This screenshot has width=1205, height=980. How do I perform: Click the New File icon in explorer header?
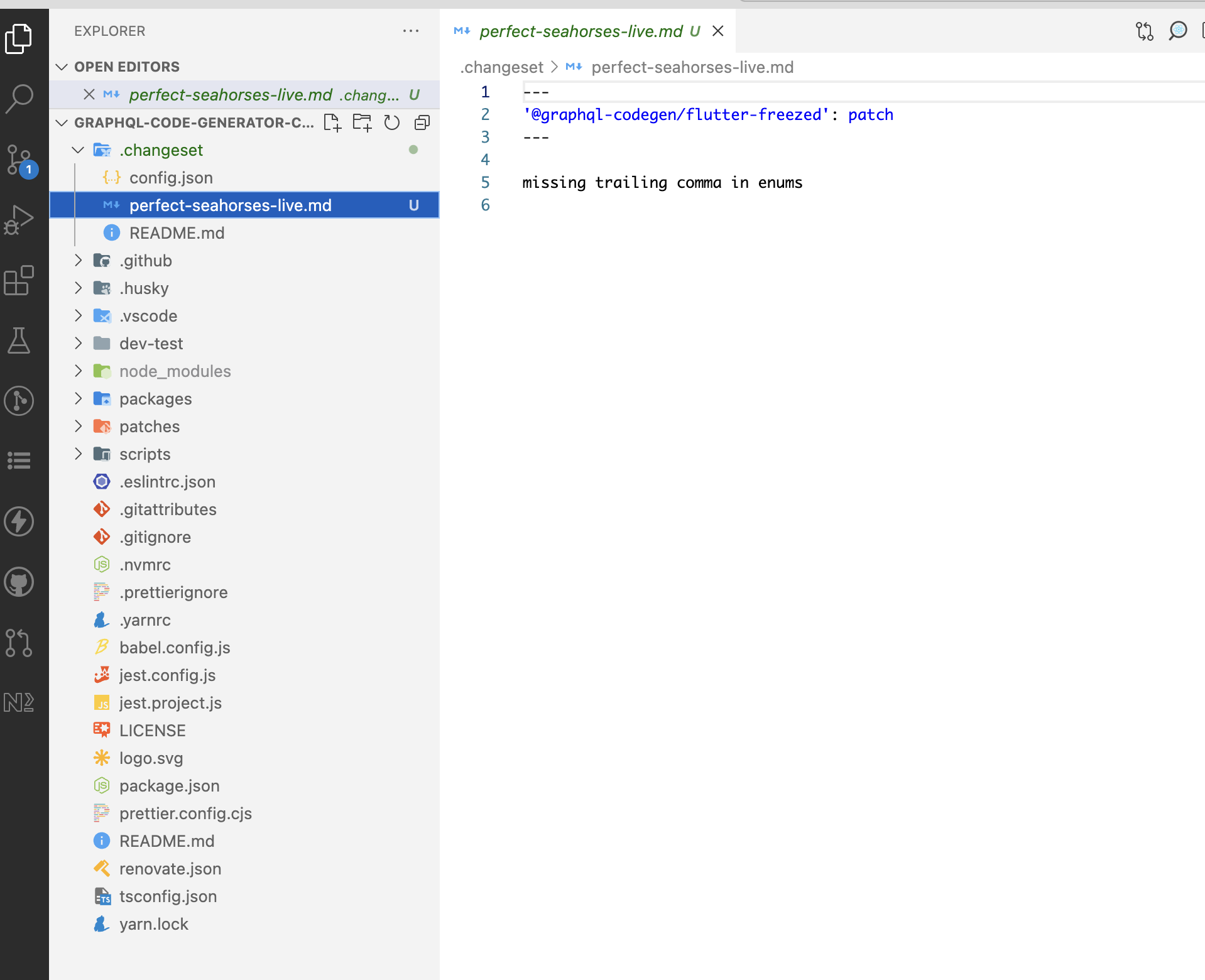[332, 122]
